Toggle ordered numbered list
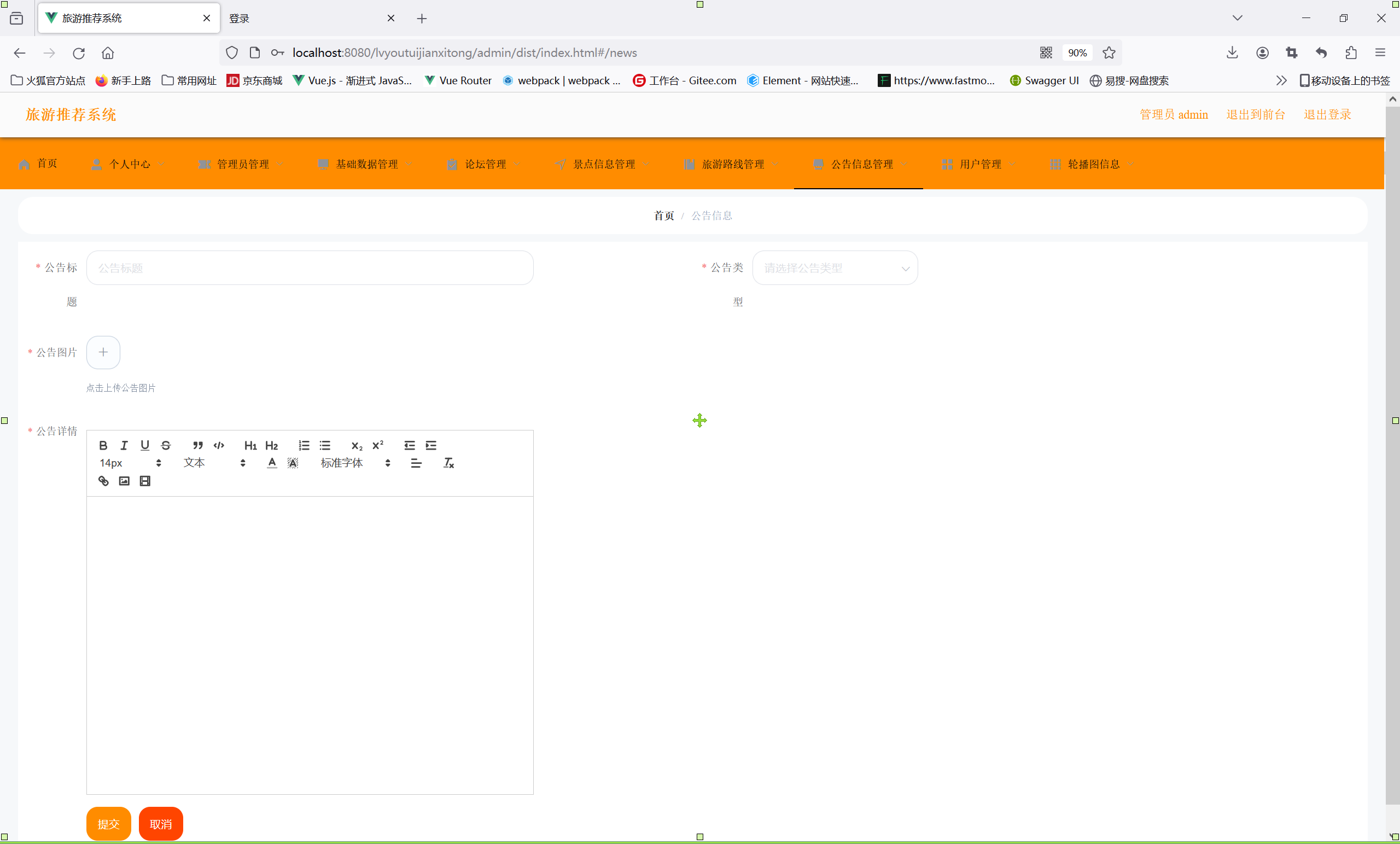 point(304,445)
